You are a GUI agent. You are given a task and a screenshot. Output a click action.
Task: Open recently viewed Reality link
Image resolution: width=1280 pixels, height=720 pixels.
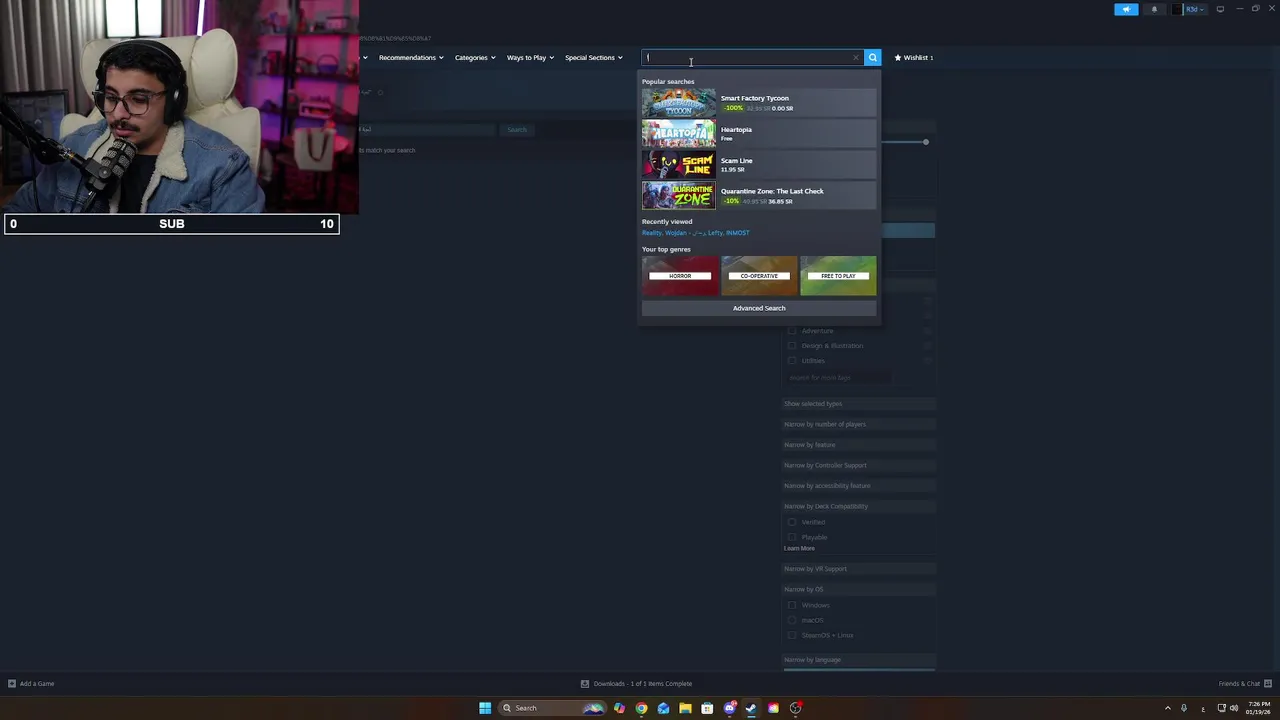point(652,233)
